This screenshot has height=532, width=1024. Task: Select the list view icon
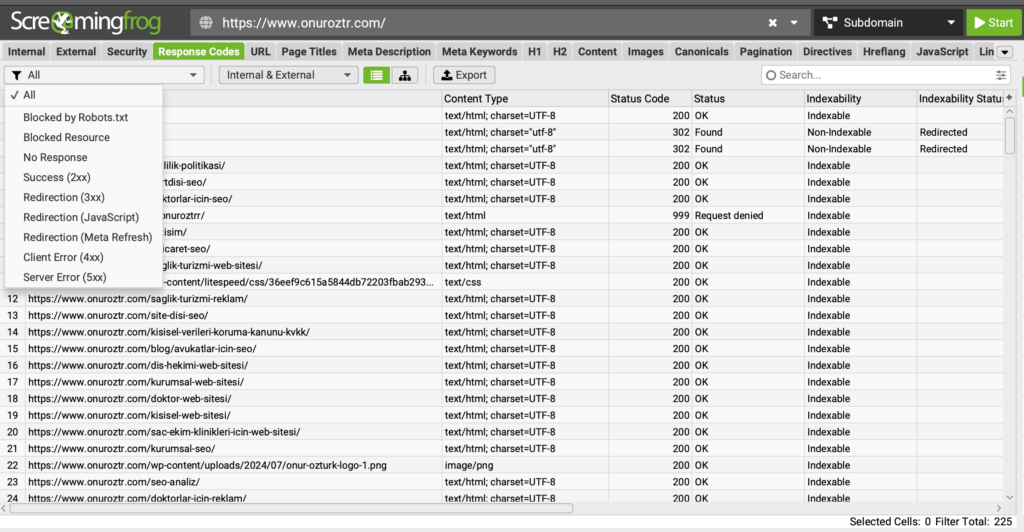(377, 75)
